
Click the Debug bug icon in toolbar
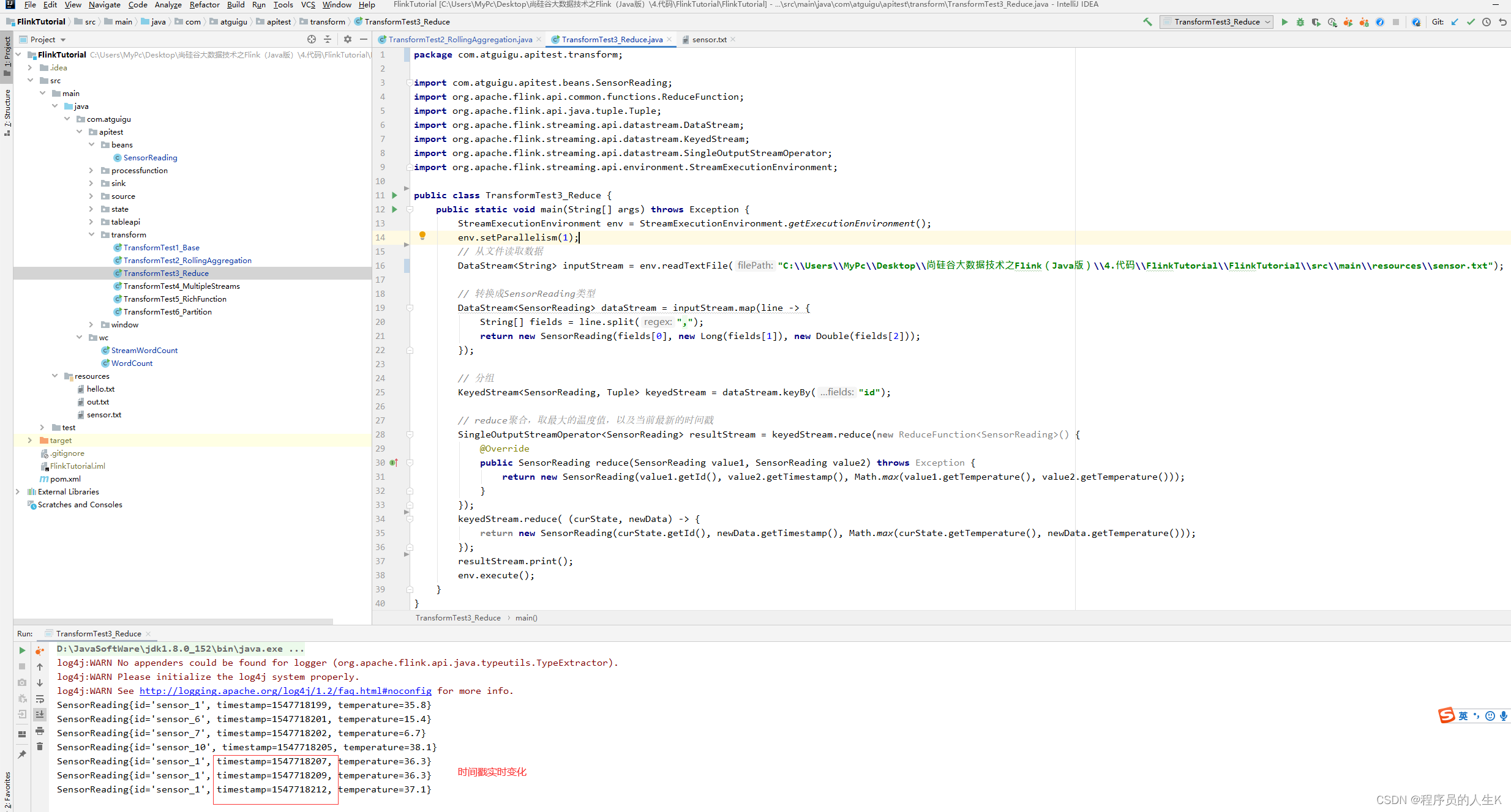pyautogui.click(x=1300, y=22)
